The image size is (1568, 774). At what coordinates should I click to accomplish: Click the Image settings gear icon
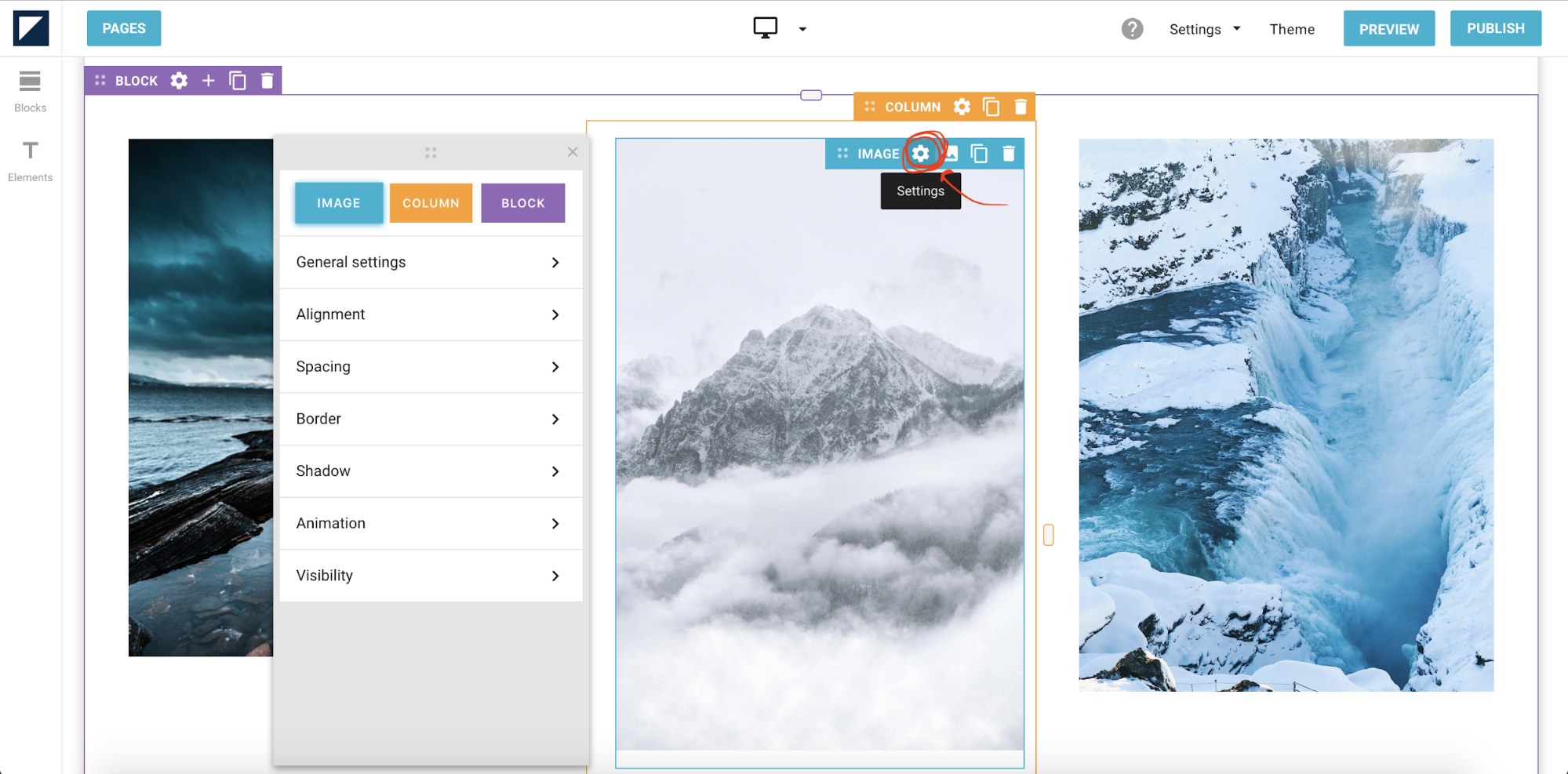coord(921,154)
